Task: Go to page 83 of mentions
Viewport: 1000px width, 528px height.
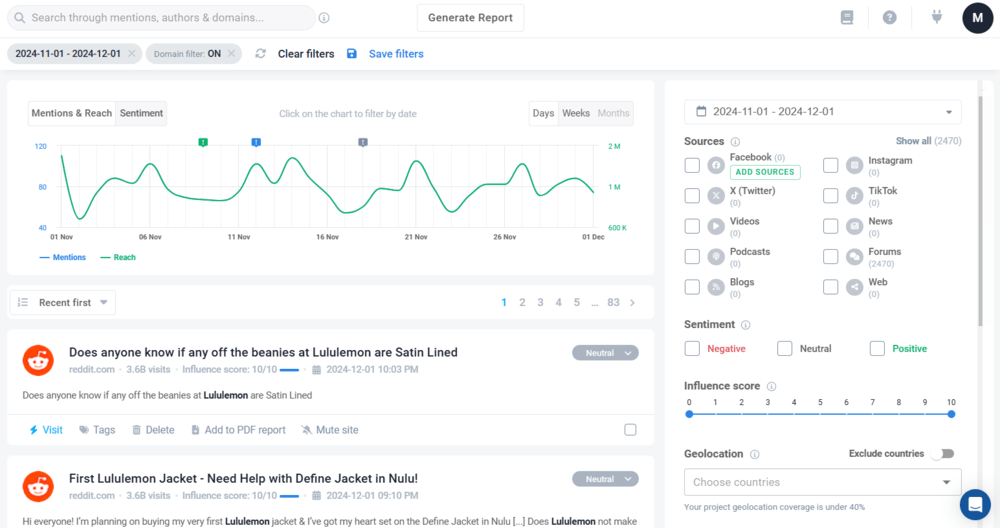Action: coord(614,302)
